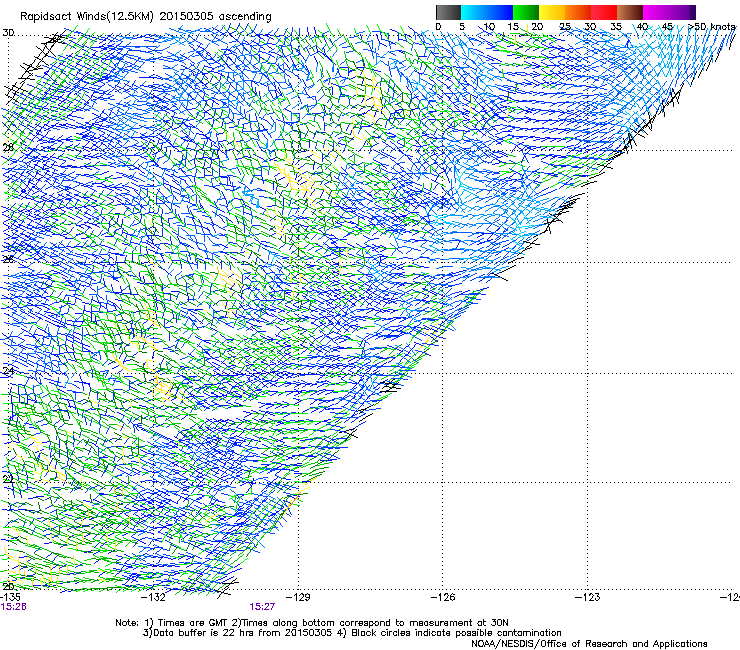The image size is (740, 650).
Task: Click the longitude label -123
Action: 588,597
